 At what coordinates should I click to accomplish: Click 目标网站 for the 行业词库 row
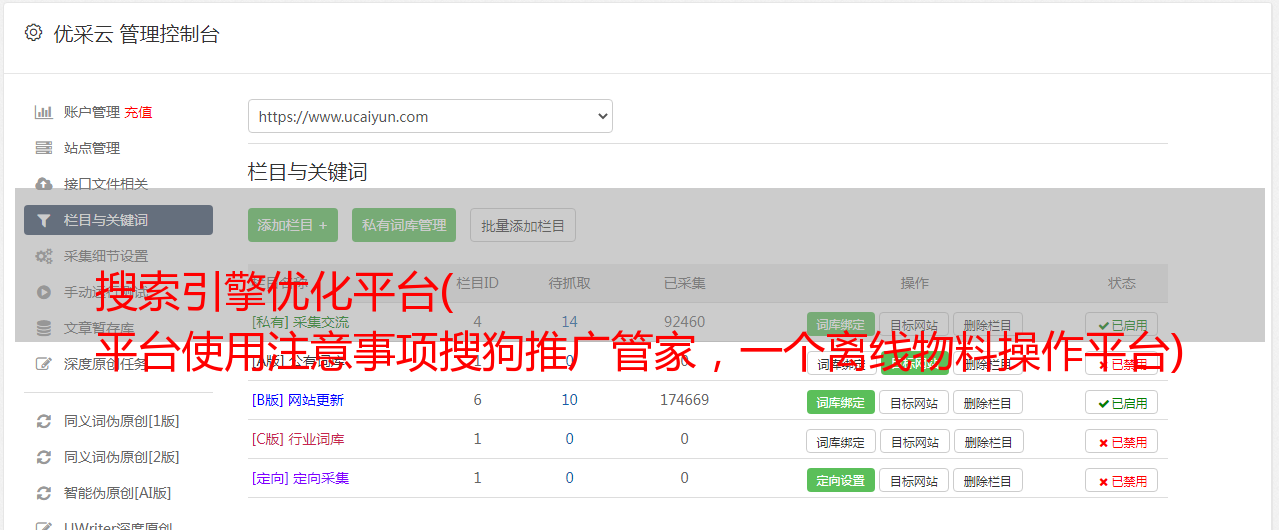point(914,442)
